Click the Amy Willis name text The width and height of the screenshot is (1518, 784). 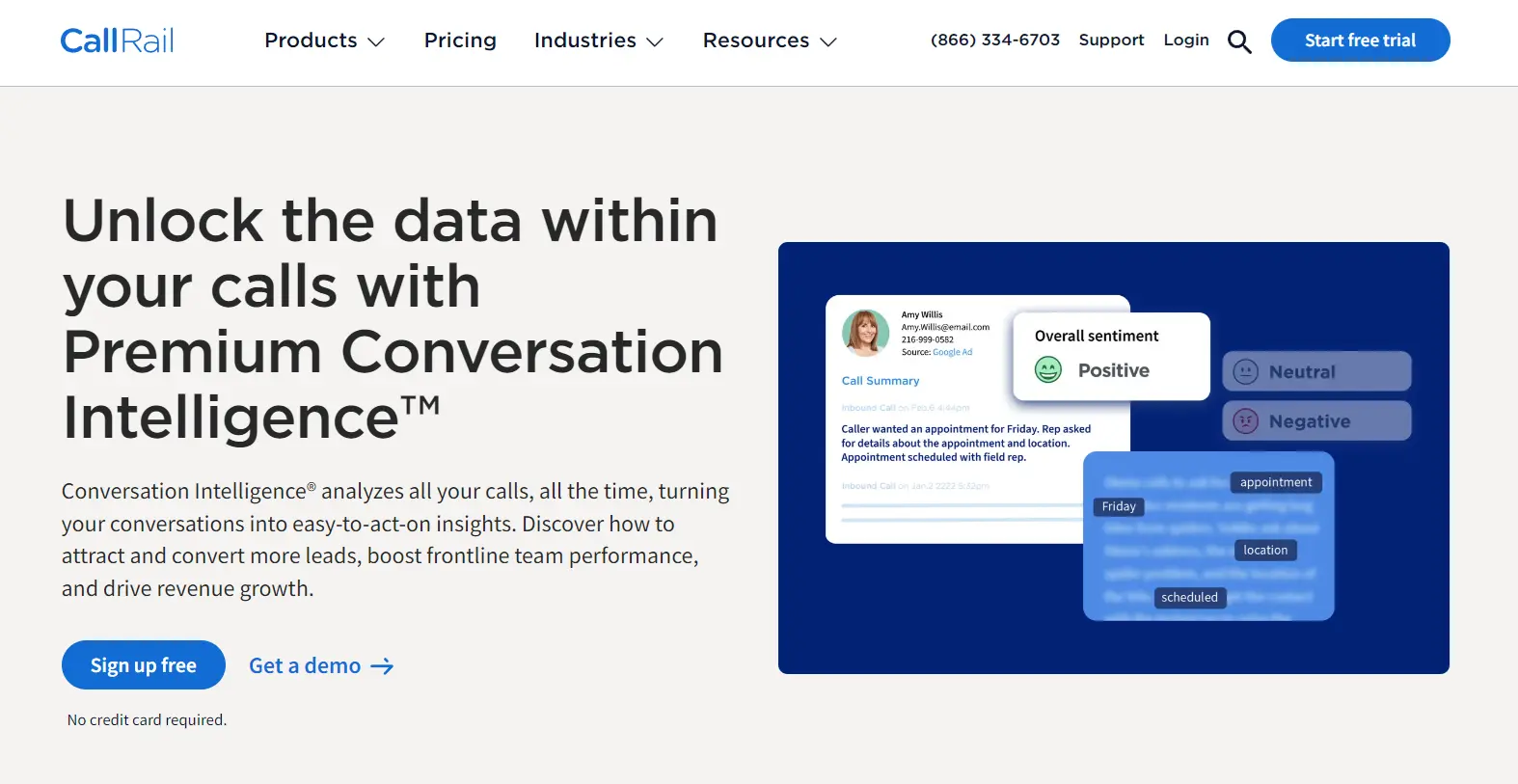coord(922,314)
